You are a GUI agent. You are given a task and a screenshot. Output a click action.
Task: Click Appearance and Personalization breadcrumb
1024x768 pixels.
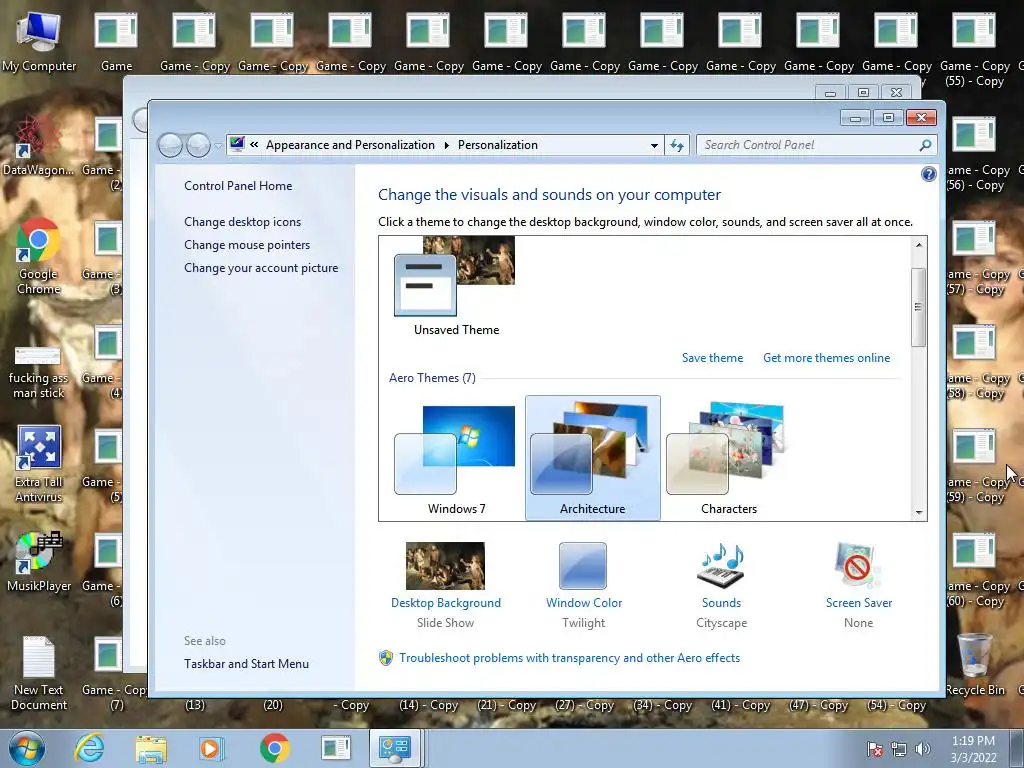(350, 145)
